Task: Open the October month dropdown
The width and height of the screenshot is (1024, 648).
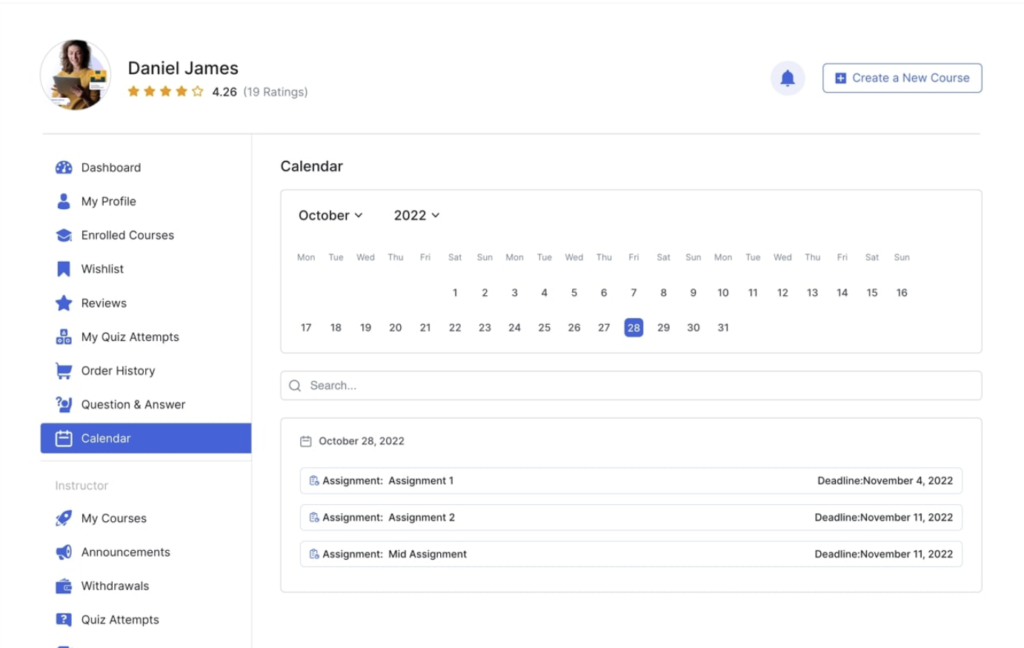Action: 330,215
